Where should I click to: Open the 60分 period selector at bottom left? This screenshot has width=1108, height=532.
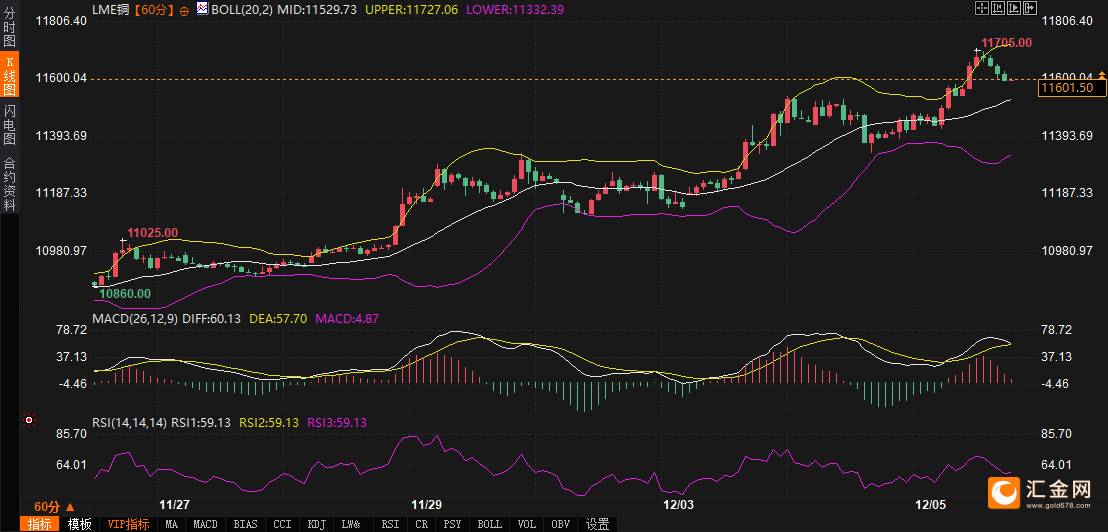pyautogui.click(x=54, y=506)
